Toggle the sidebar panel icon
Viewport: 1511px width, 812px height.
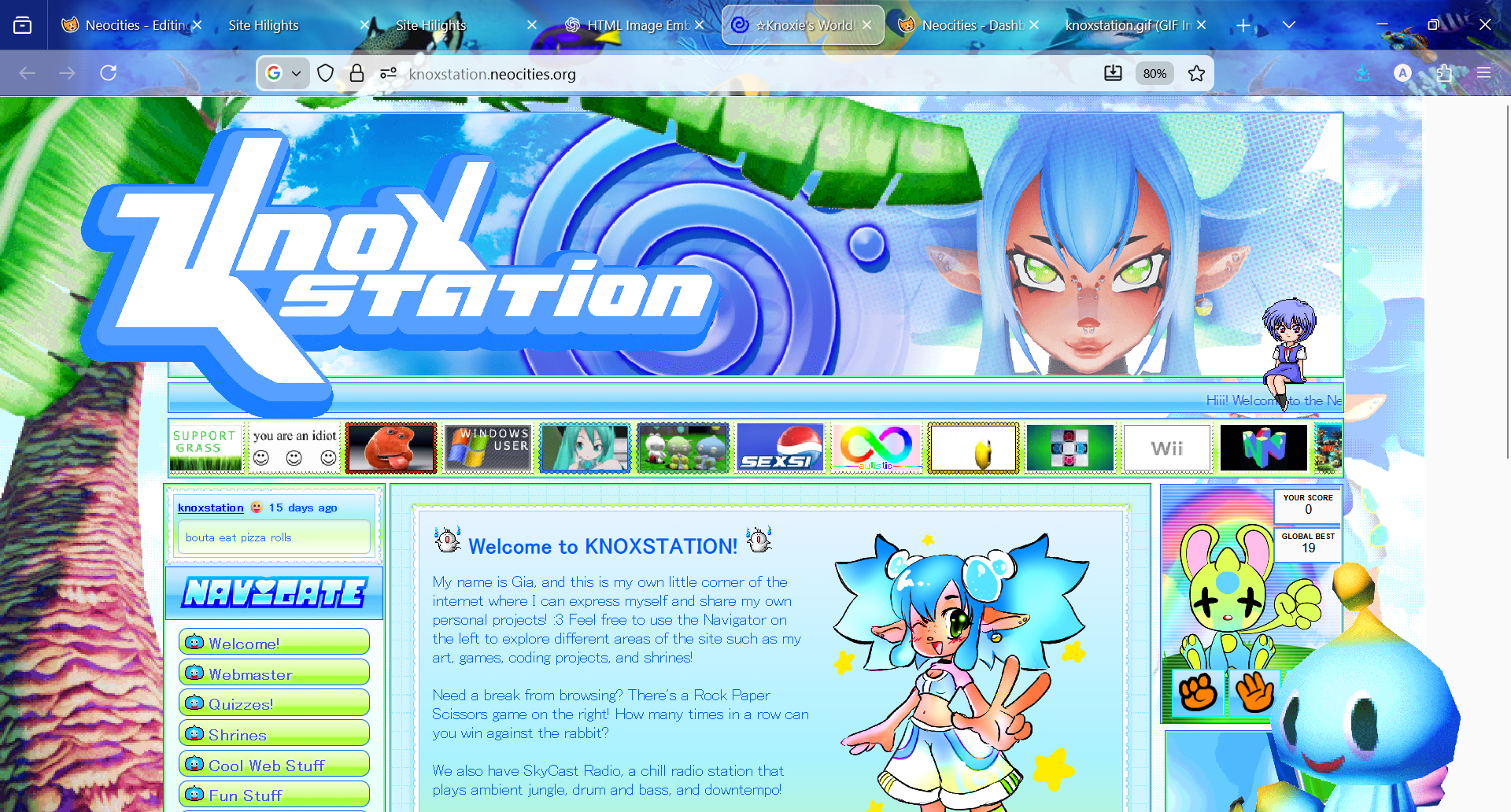(23, 24)
